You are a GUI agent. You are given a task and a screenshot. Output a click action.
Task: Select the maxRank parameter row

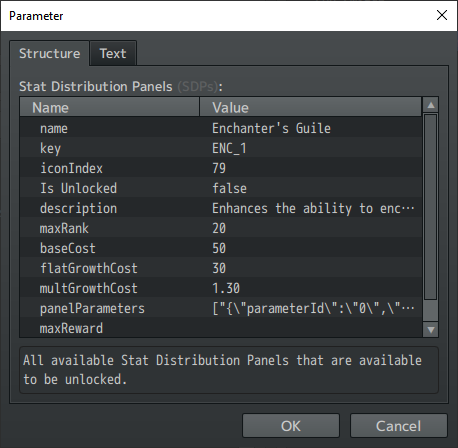221,228
